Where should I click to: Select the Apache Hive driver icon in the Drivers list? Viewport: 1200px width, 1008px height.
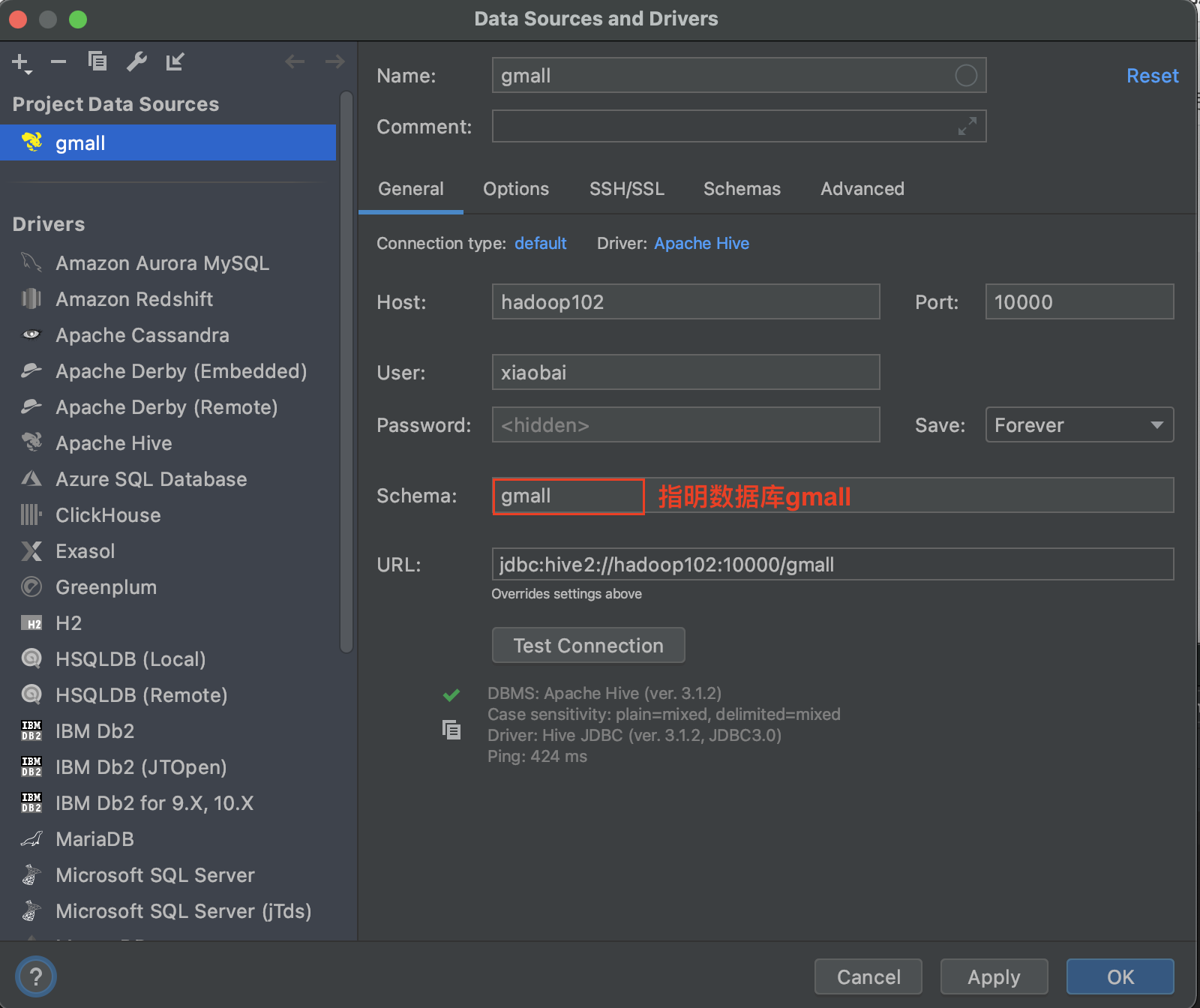coord(31,442)
